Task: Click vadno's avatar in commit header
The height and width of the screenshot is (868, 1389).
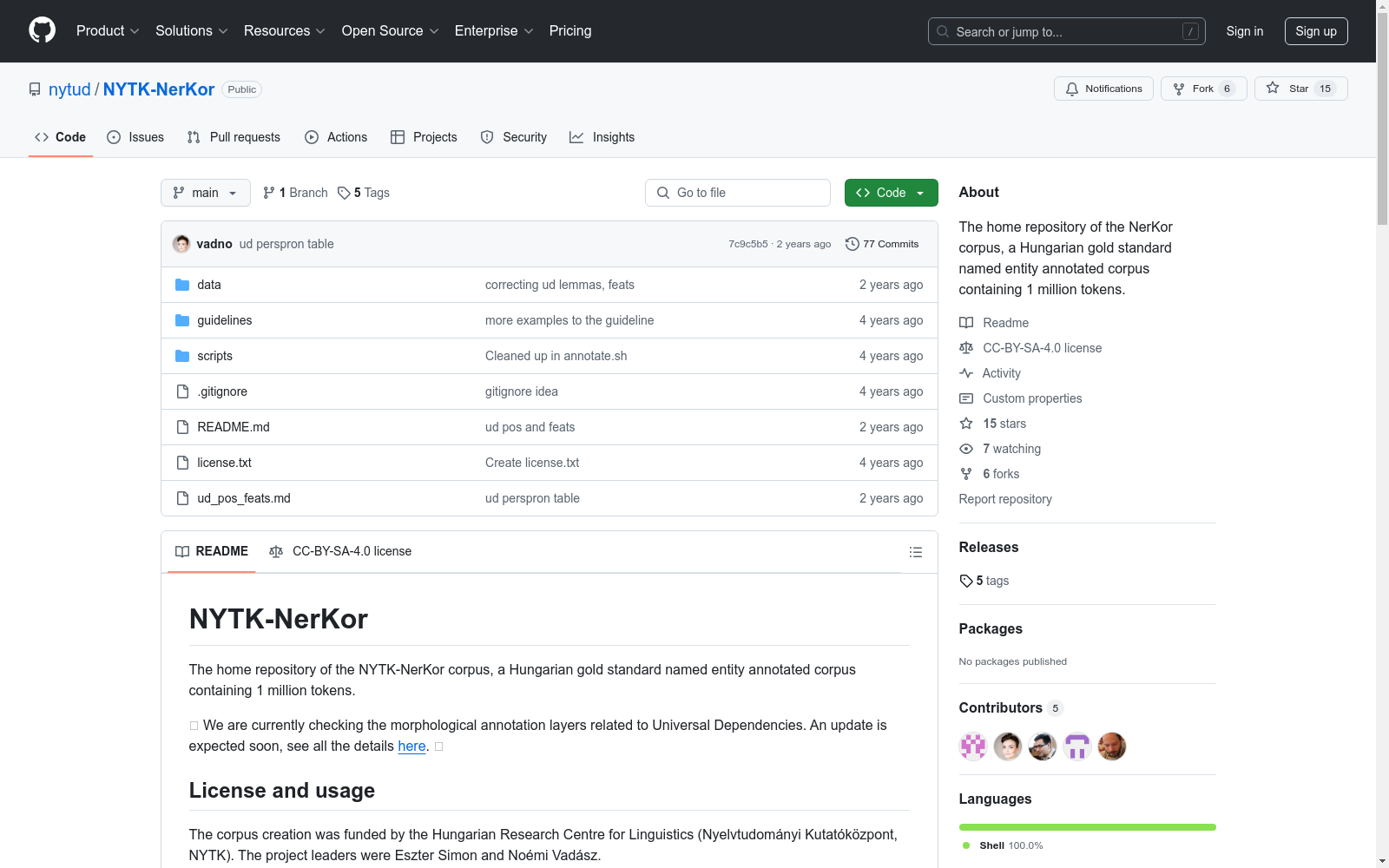Action: [x=181, y=244]
